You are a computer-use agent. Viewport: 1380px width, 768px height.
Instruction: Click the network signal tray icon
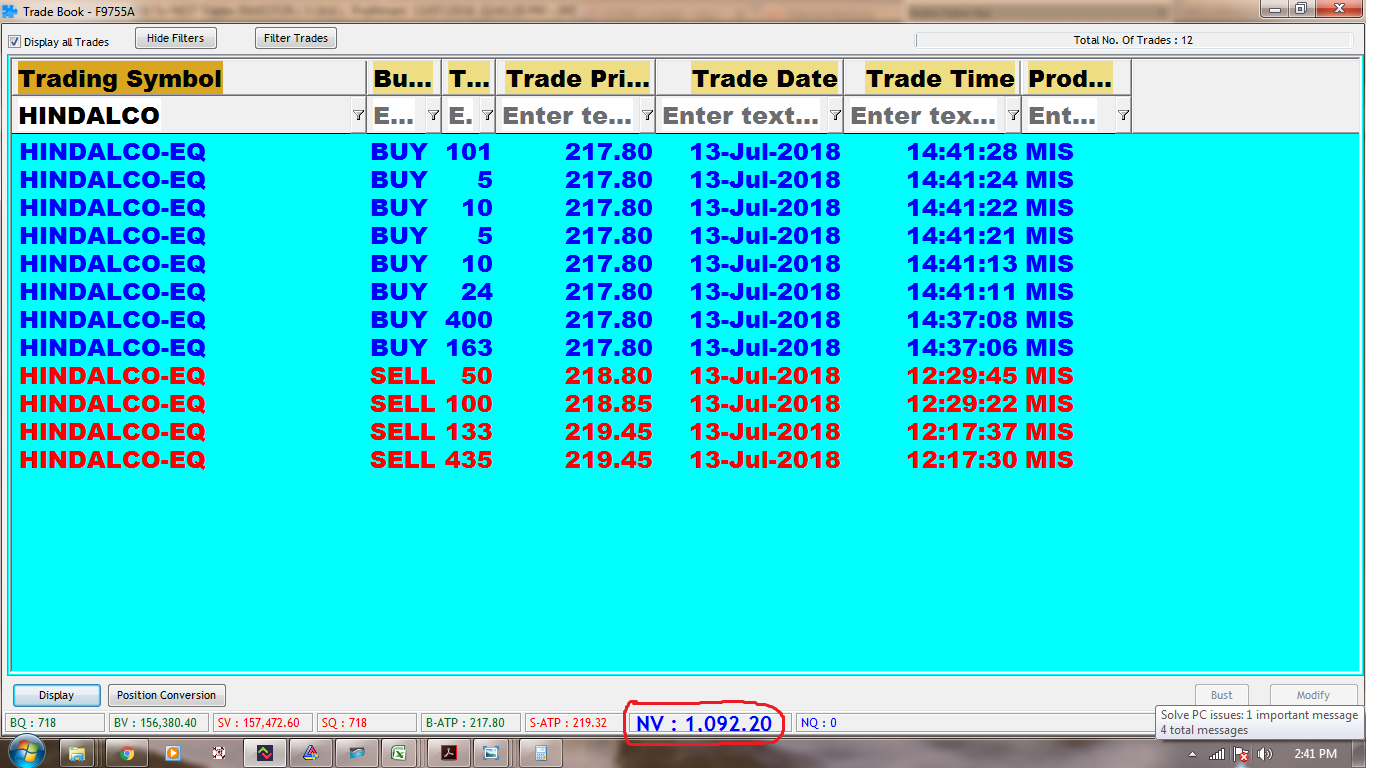click(1217, 754)
